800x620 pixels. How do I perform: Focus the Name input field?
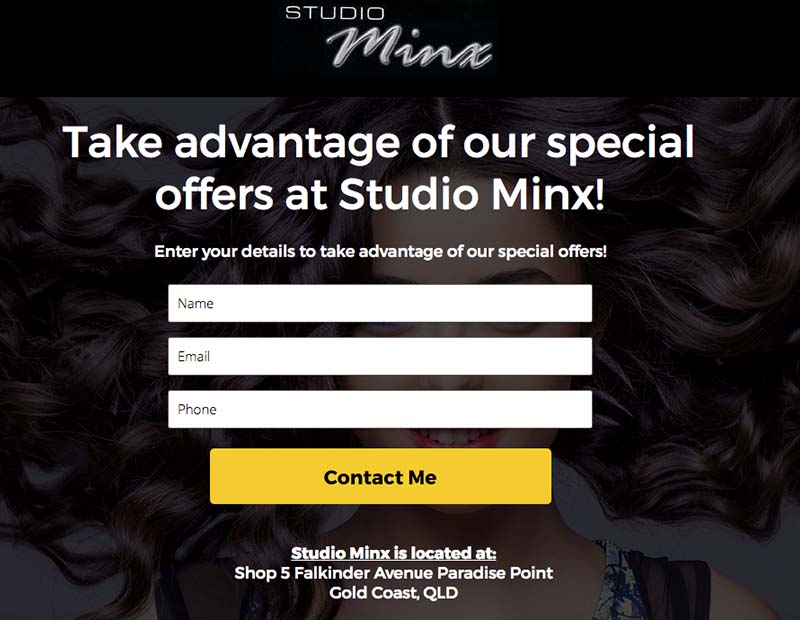(380, 303)
